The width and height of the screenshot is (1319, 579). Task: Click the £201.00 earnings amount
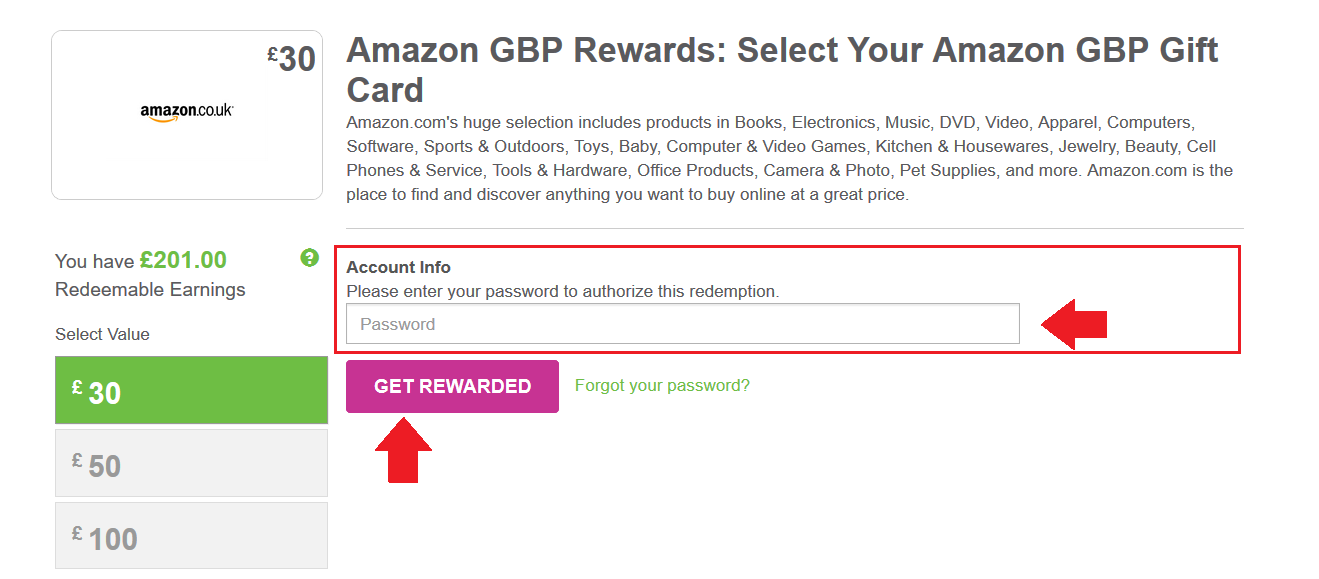tap(183, 260)
